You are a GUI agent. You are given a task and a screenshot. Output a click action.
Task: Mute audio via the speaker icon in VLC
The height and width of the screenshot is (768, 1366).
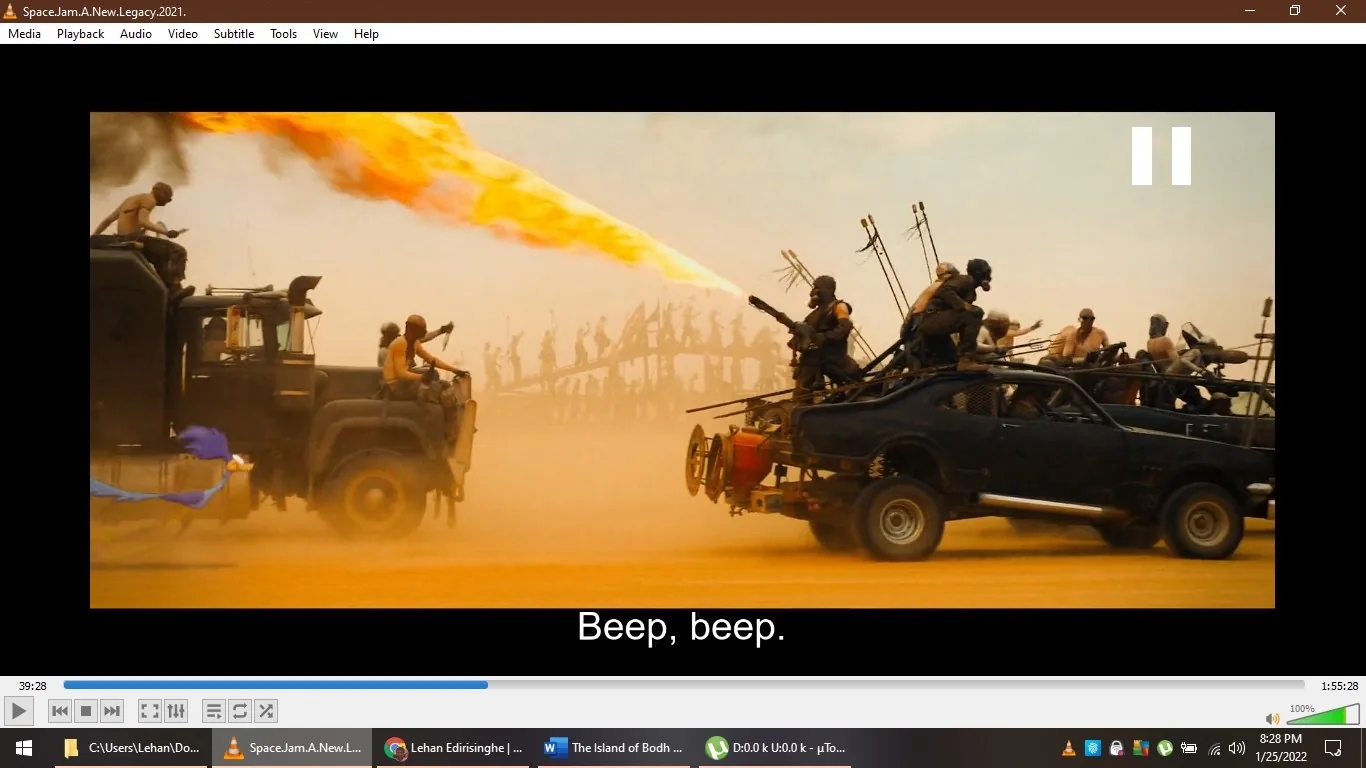pos(1272,718)
